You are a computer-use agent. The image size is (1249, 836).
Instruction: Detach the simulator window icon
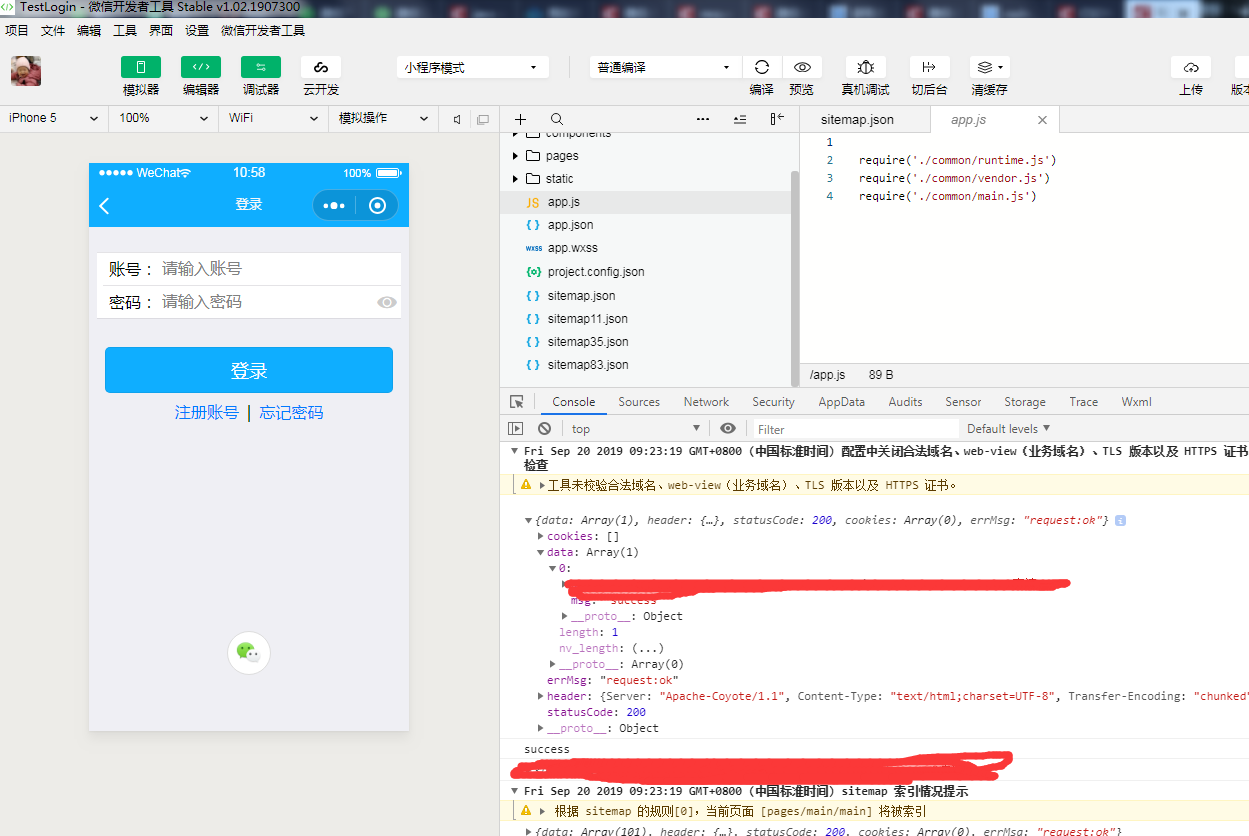[x=483, y=119]
